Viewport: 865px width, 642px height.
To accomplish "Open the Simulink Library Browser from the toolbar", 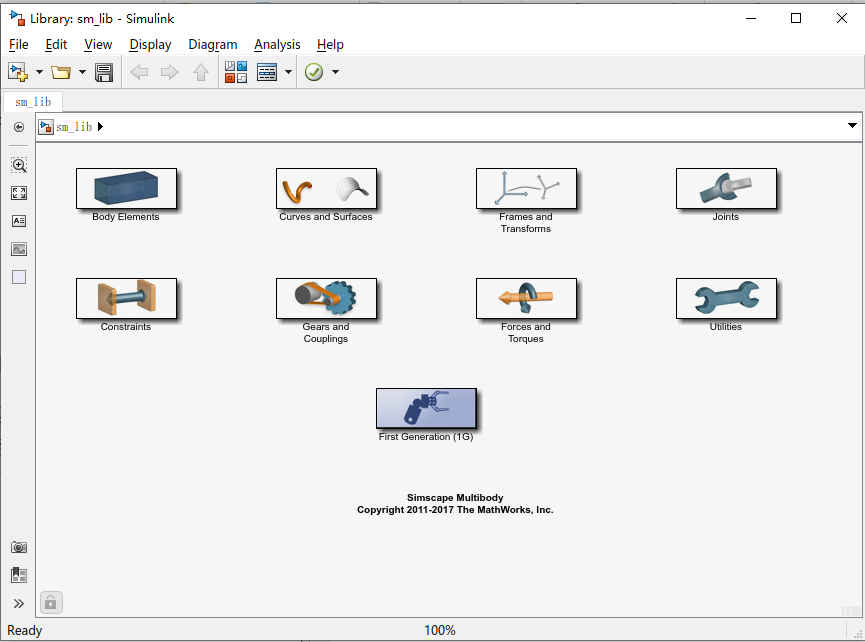I will pyautogui.click(x=236, y=71).
